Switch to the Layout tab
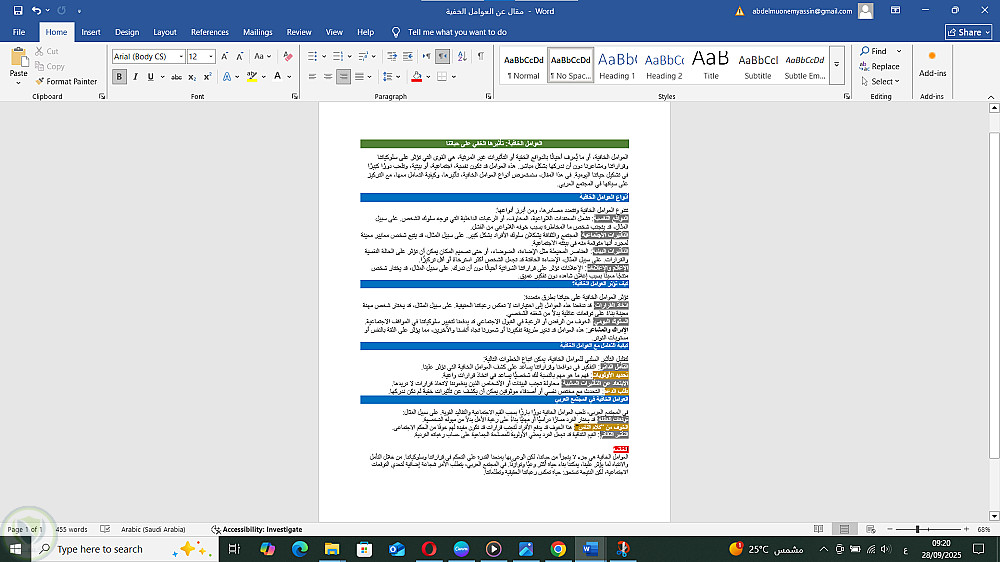 click(x=165, y=32)
